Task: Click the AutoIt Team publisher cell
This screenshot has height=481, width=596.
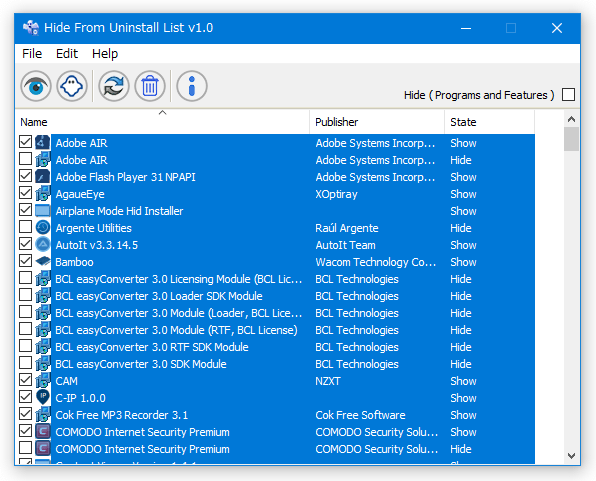Action: click(x=345, y=245)
